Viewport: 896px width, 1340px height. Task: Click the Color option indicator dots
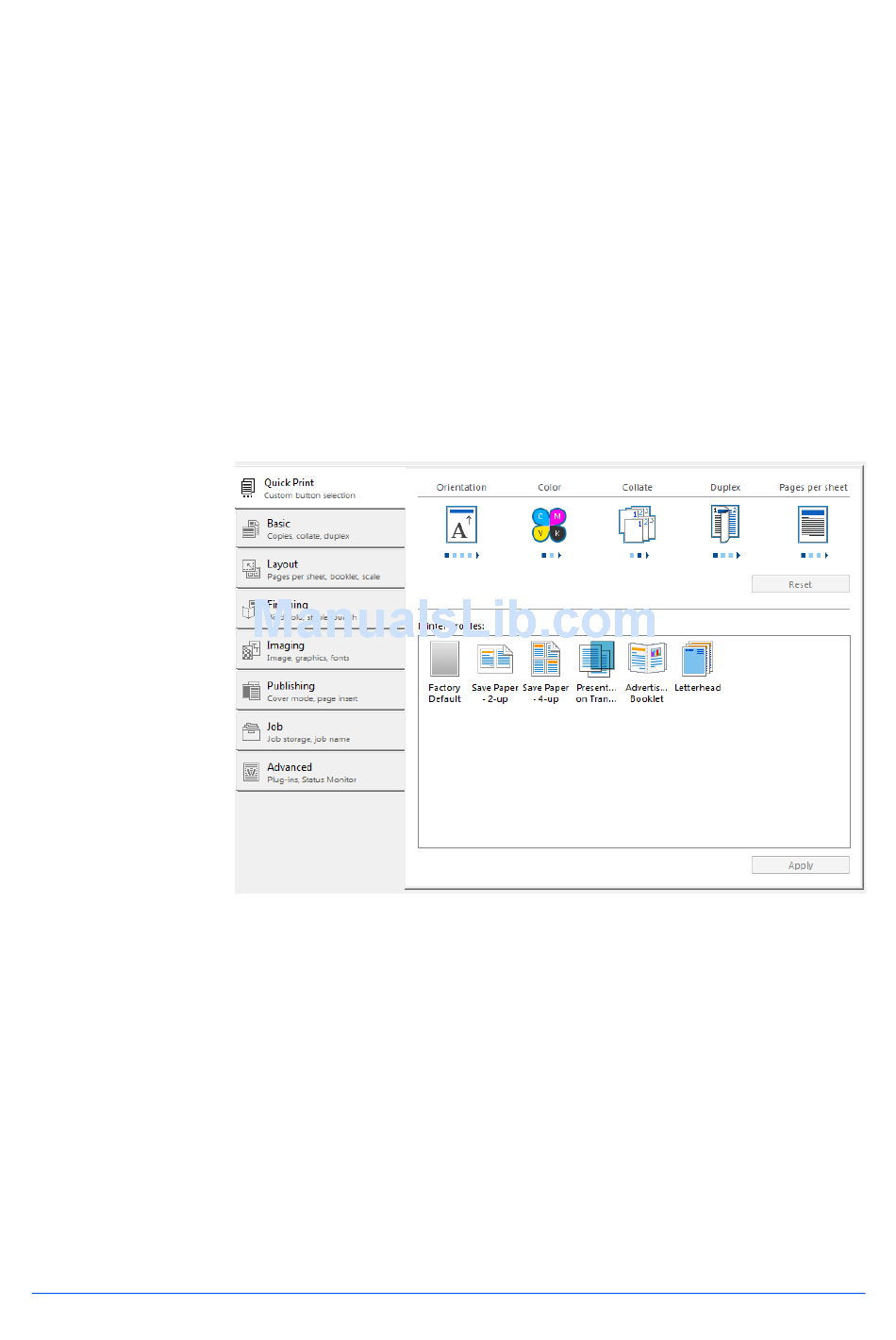pyautogui.click(x=551, y=556)
